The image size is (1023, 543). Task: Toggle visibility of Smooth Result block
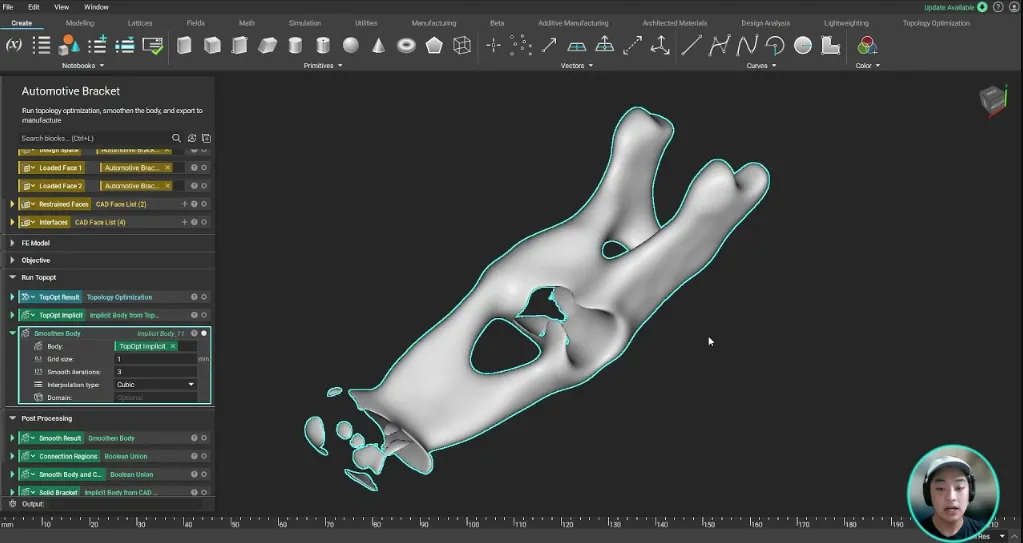click(x=204, y=439)
